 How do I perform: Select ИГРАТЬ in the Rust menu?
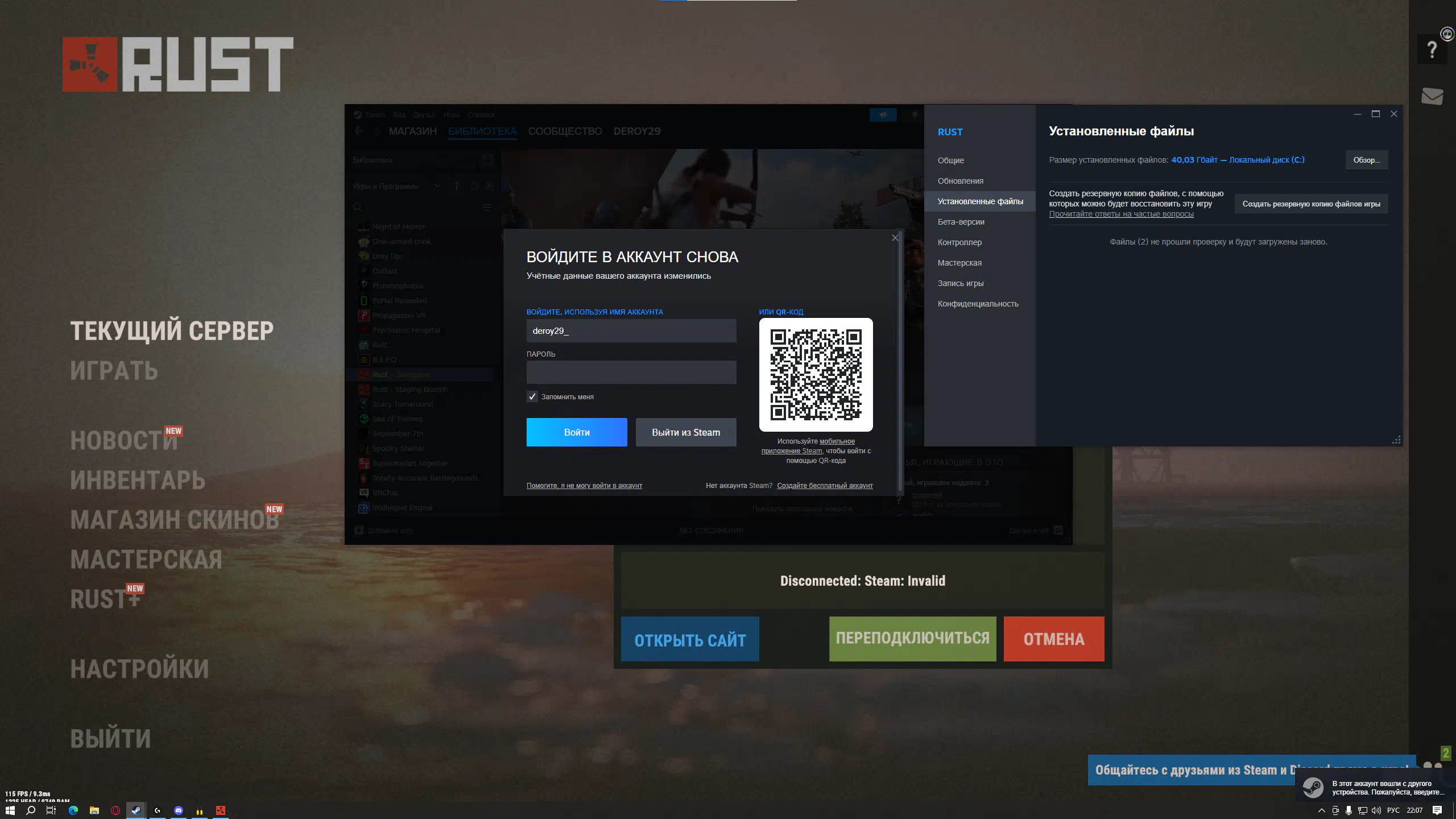(114, 371)
